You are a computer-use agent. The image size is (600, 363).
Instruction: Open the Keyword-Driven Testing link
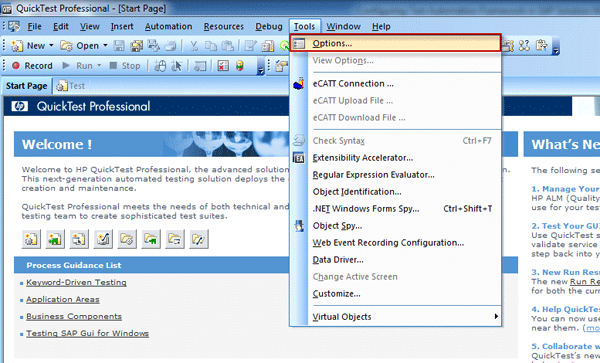[x=76, y=282]
